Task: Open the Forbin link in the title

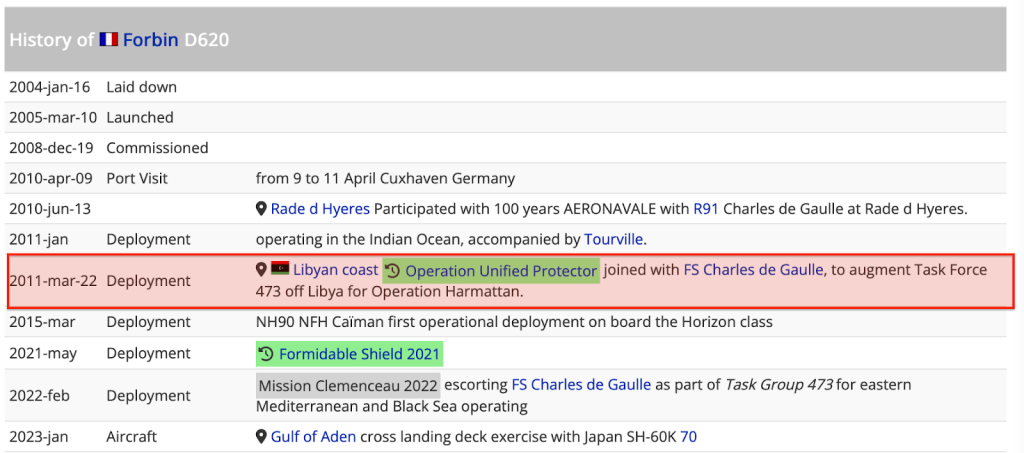Action: tap(151, 40)
